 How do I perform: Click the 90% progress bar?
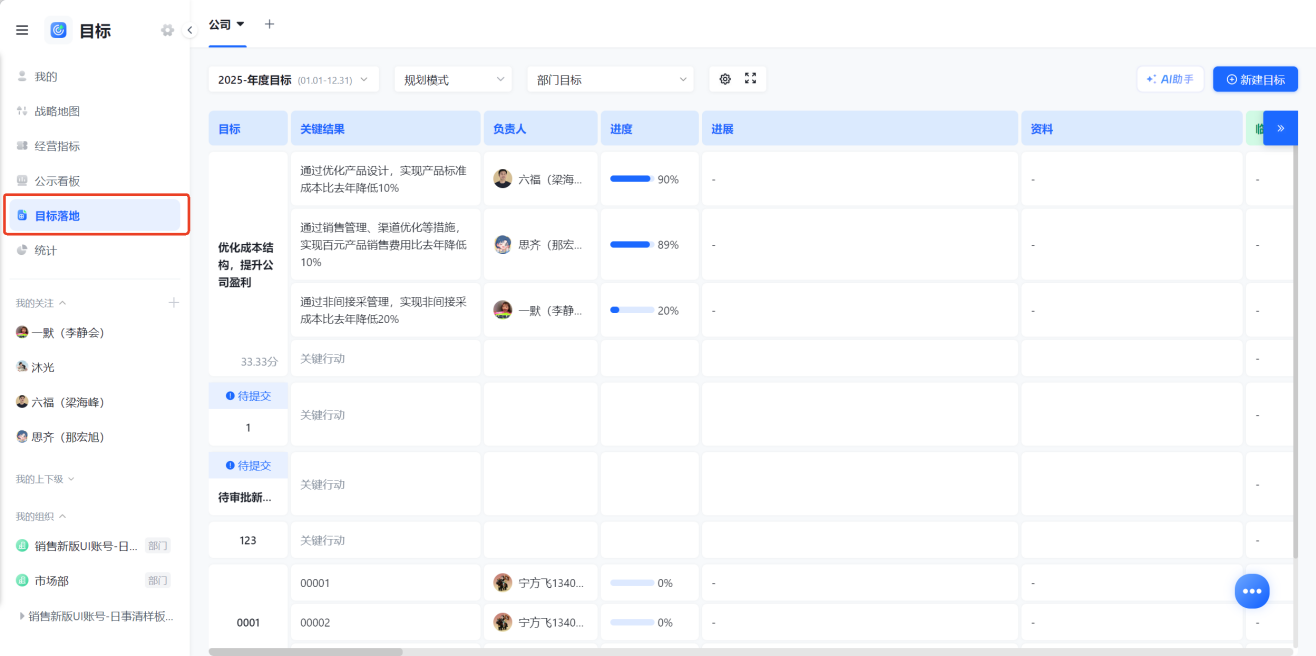click(x=632, y=179)
